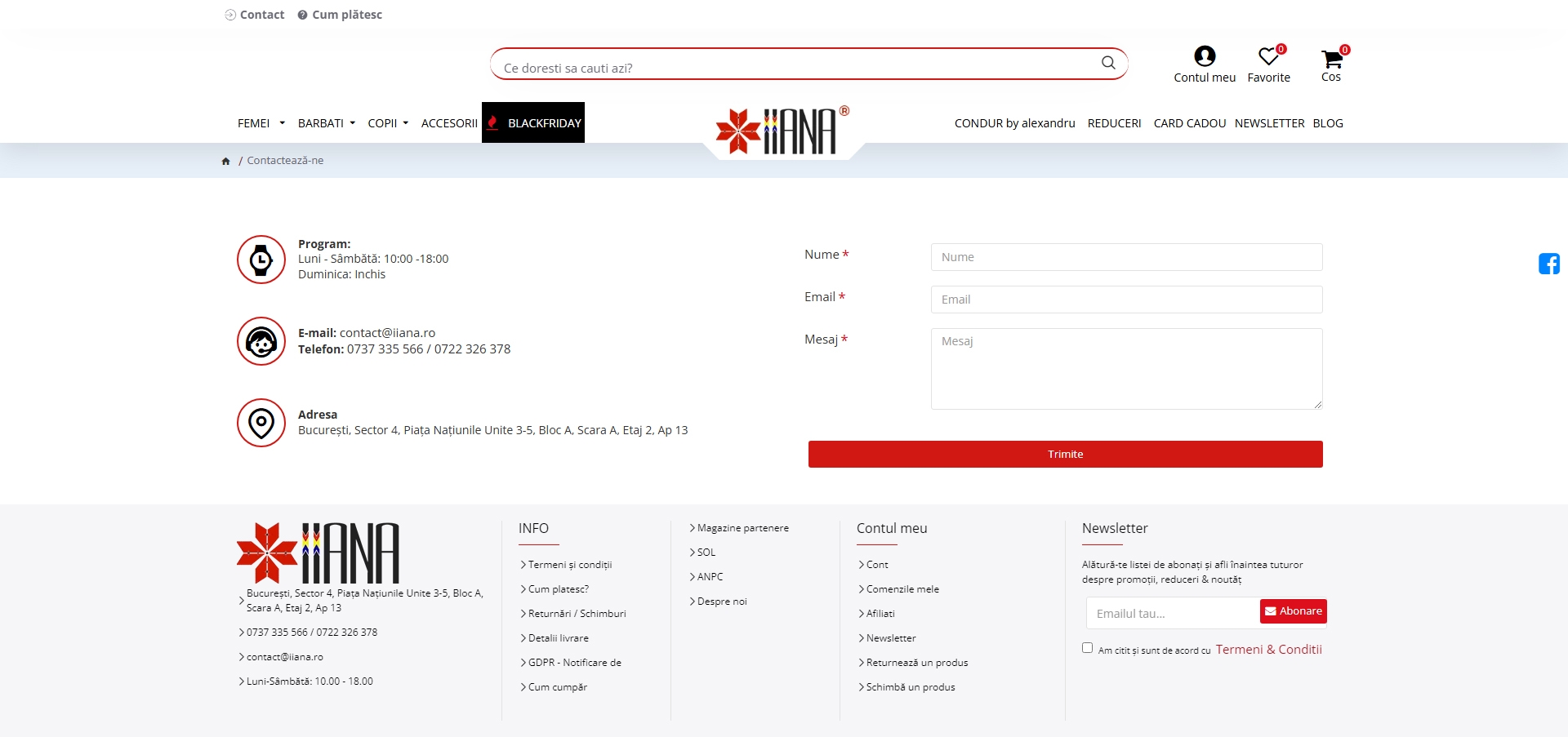Click the Facebook icon on right edge
1568x737 pixels.
[x=1548, y=264]
